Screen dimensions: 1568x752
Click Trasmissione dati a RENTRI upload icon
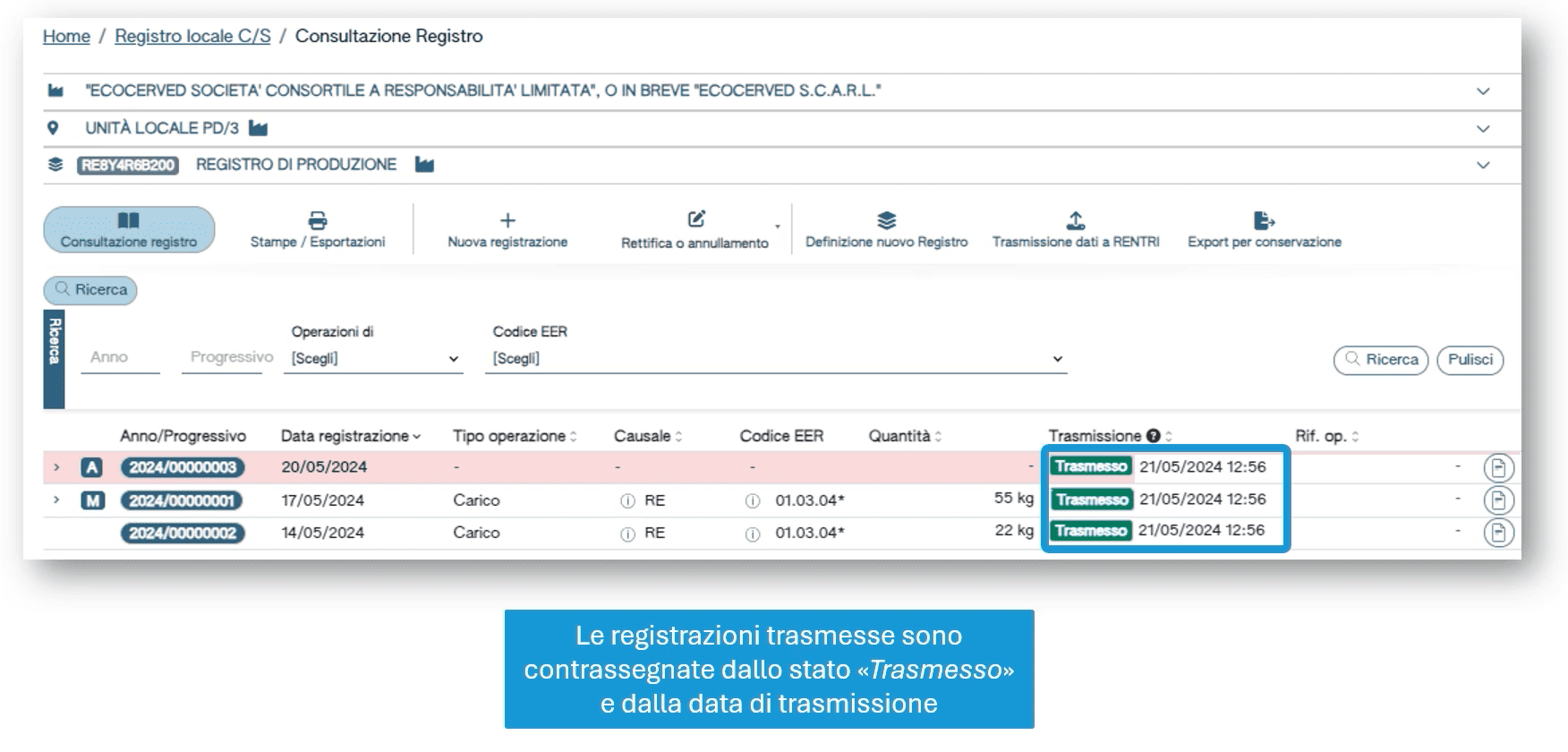tap(1076, 220)
